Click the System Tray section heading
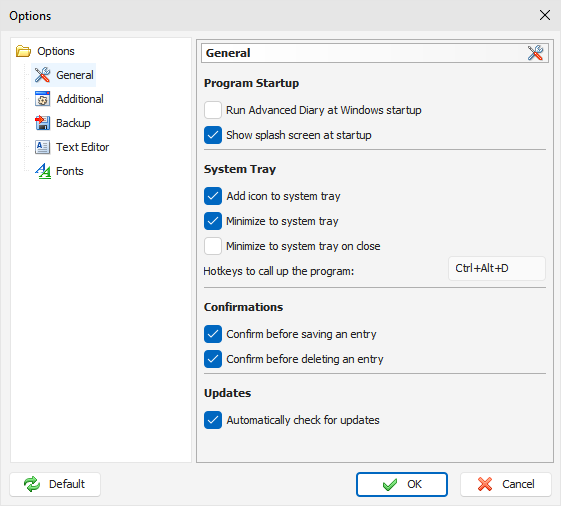This screenshot has width=561, height=506. tap(240, 169)
